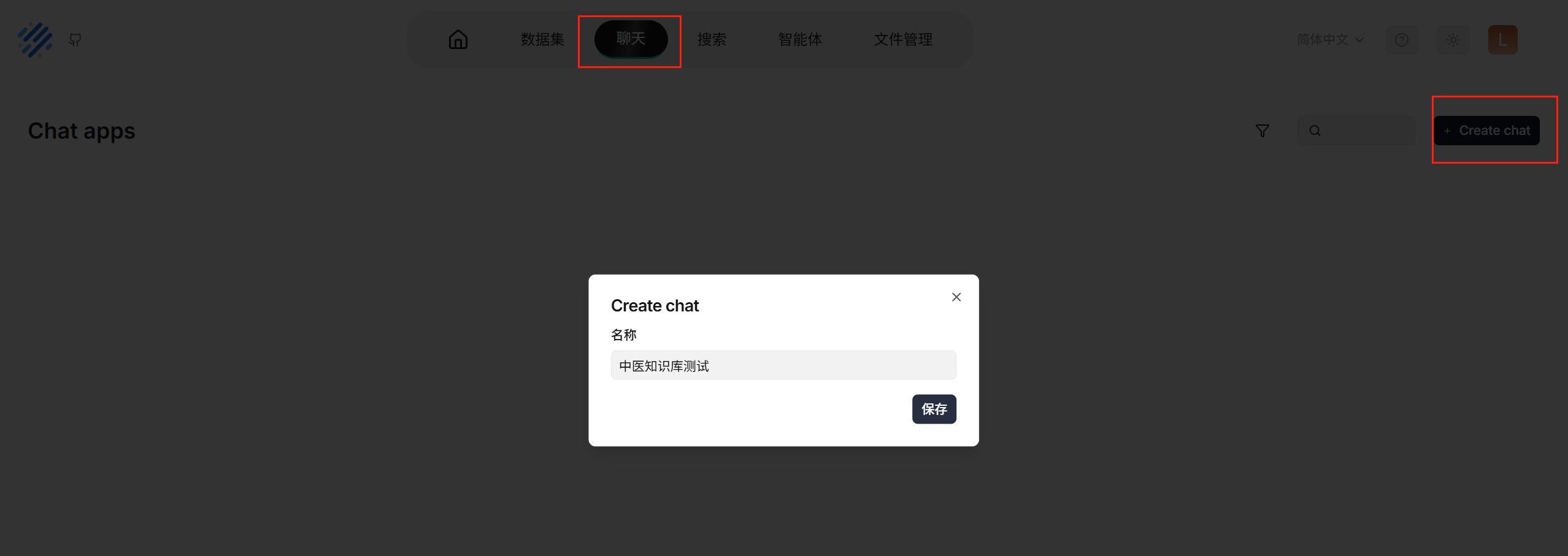
Task: Open the 搜索 tab
Action: click(x=712, y=40)
